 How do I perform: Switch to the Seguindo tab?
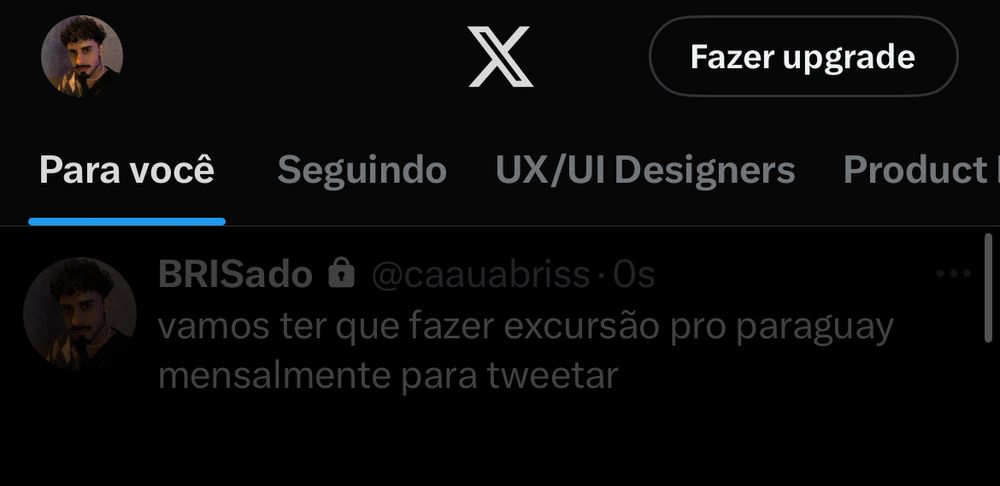(362, 170)
